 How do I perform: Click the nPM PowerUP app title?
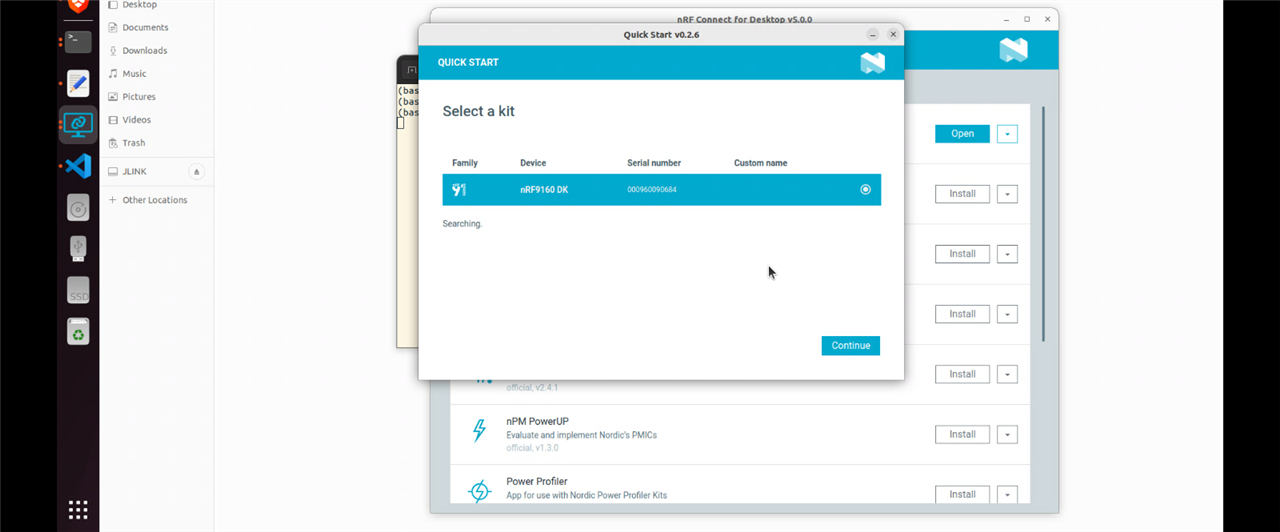coord(538,421)
